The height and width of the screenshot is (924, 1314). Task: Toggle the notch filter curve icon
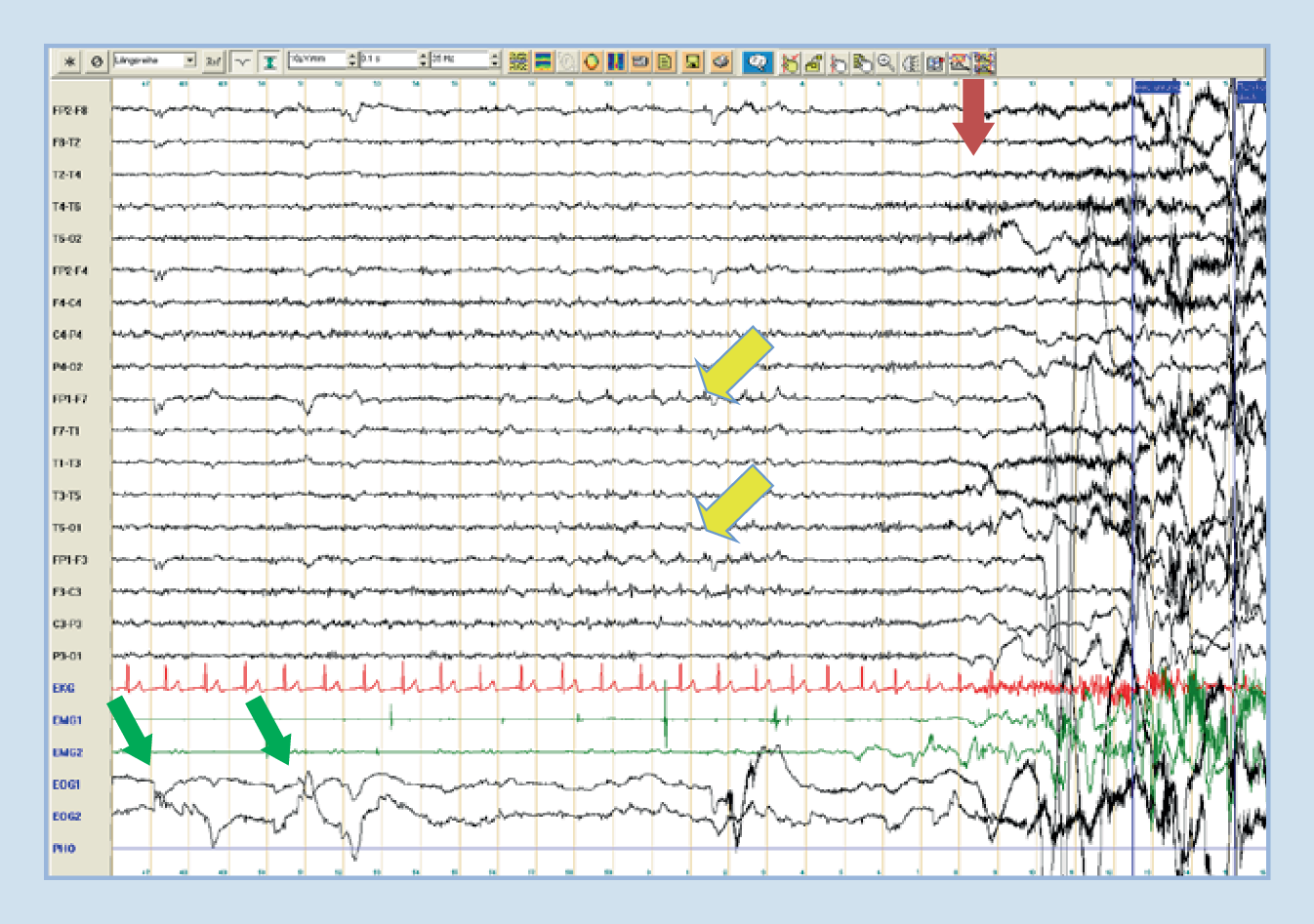click(242, 61)
